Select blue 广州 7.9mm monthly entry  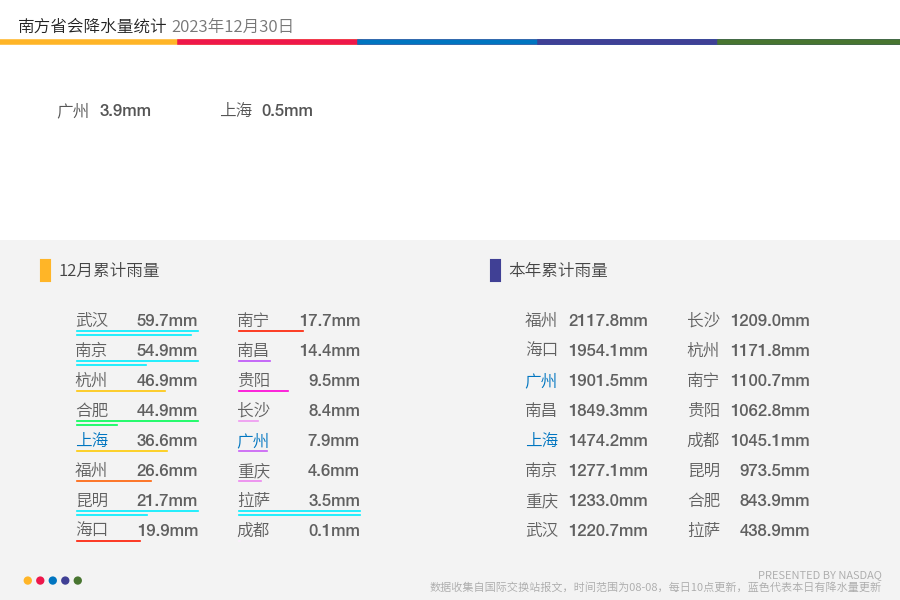298,440
